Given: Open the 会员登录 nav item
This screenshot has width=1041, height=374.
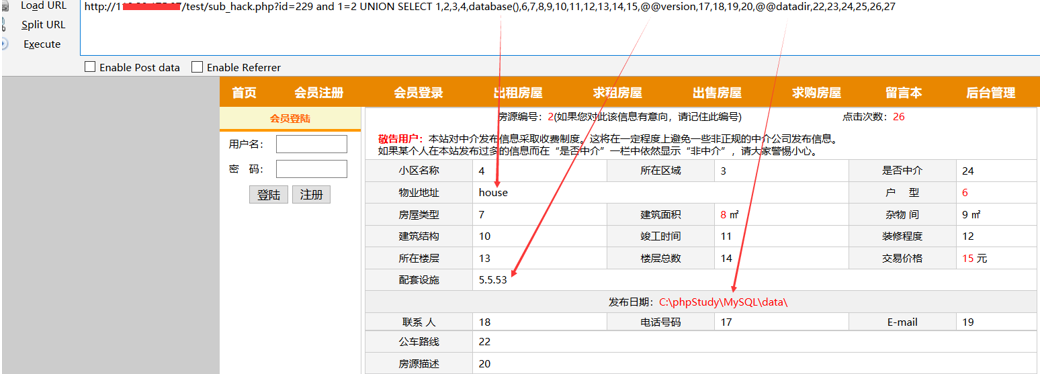Looking at the screenshot, I should tap(418, 93).
